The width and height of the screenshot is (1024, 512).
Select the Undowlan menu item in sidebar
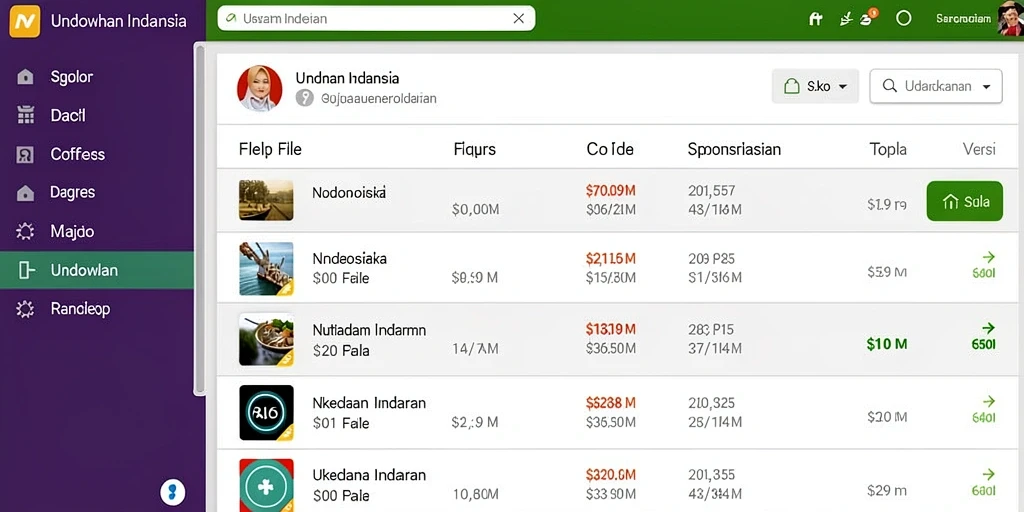(97, 270)
